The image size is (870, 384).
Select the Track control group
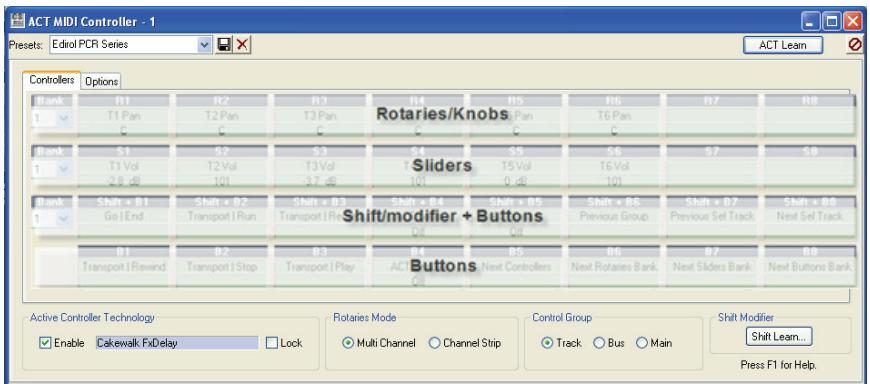click(x=547, y=343)
